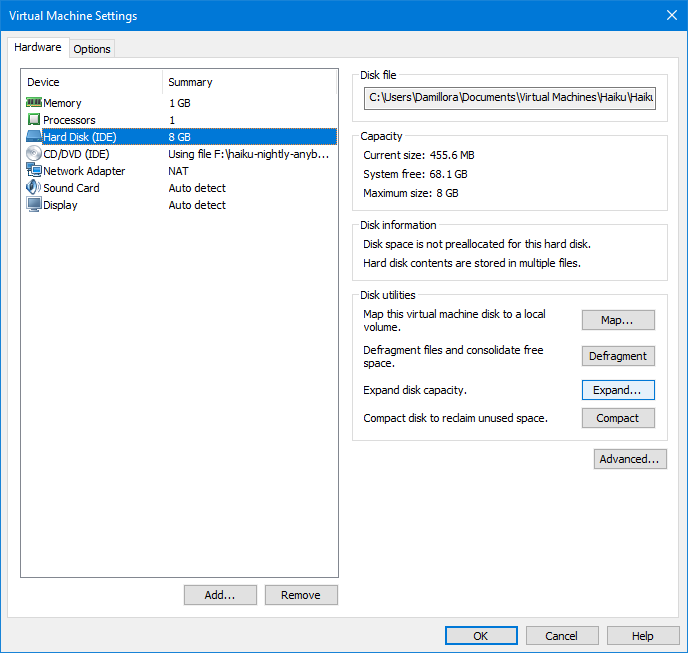Click in the Disk file path field
The height and width of the screenshot is (653, 688).
510,98
